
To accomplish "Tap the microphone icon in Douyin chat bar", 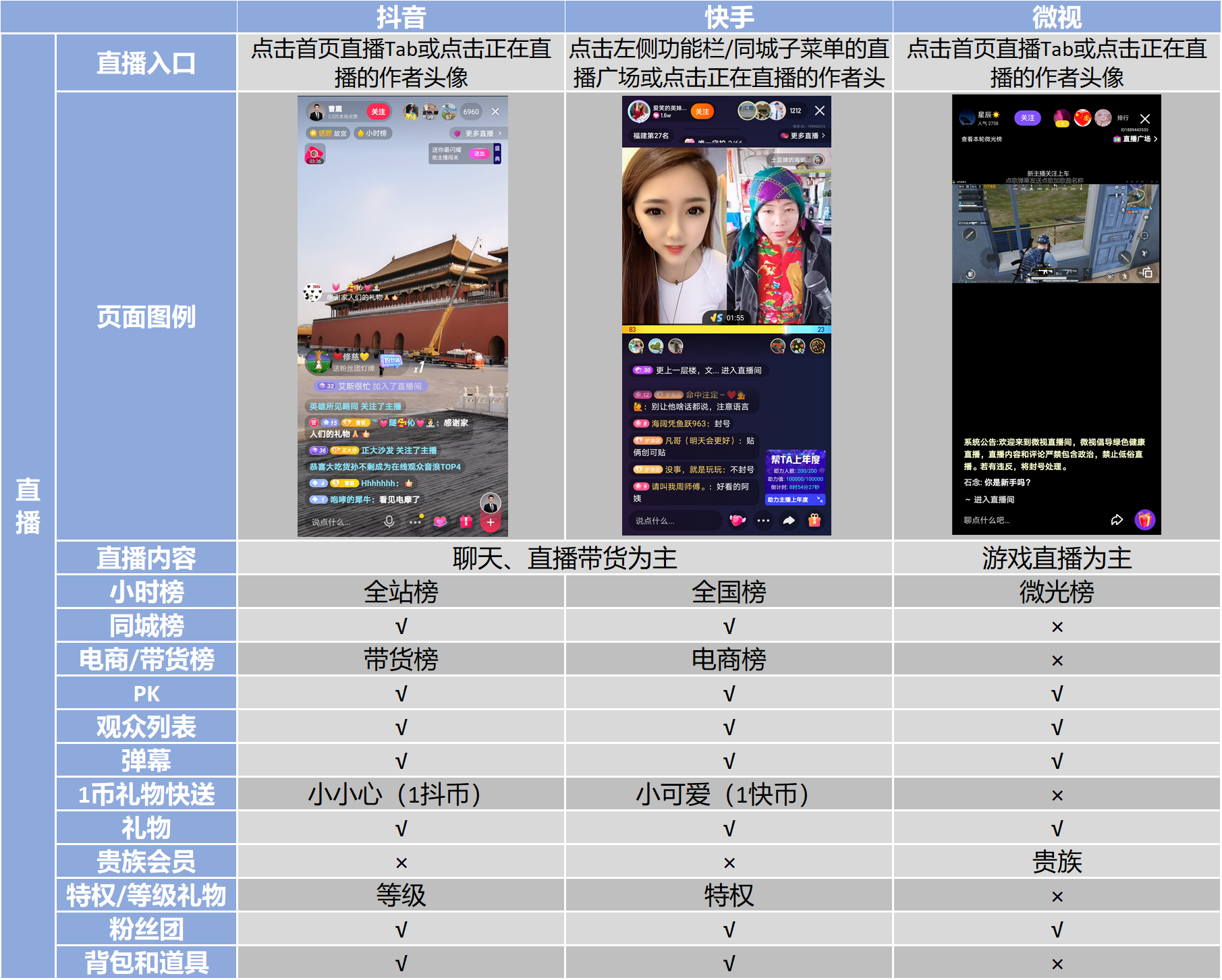I will [389, 521].
